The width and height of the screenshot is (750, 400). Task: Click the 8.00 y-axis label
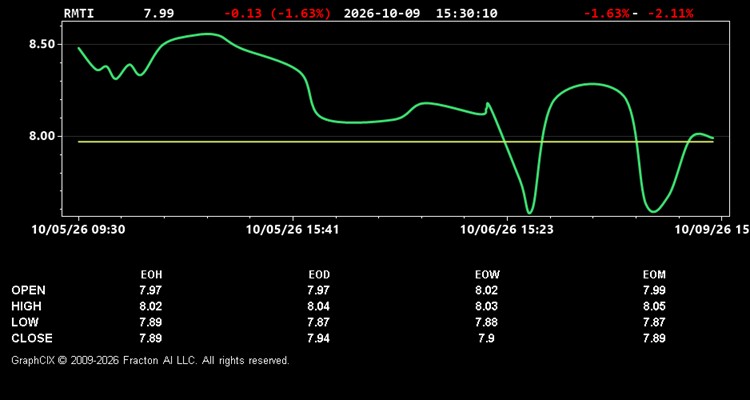point(42,136)
